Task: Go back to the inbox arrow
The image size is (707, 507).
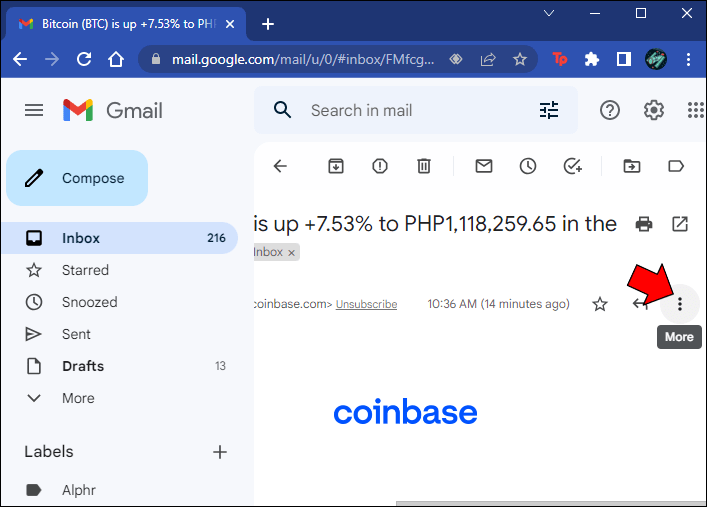Action: (x=280, y=166)
